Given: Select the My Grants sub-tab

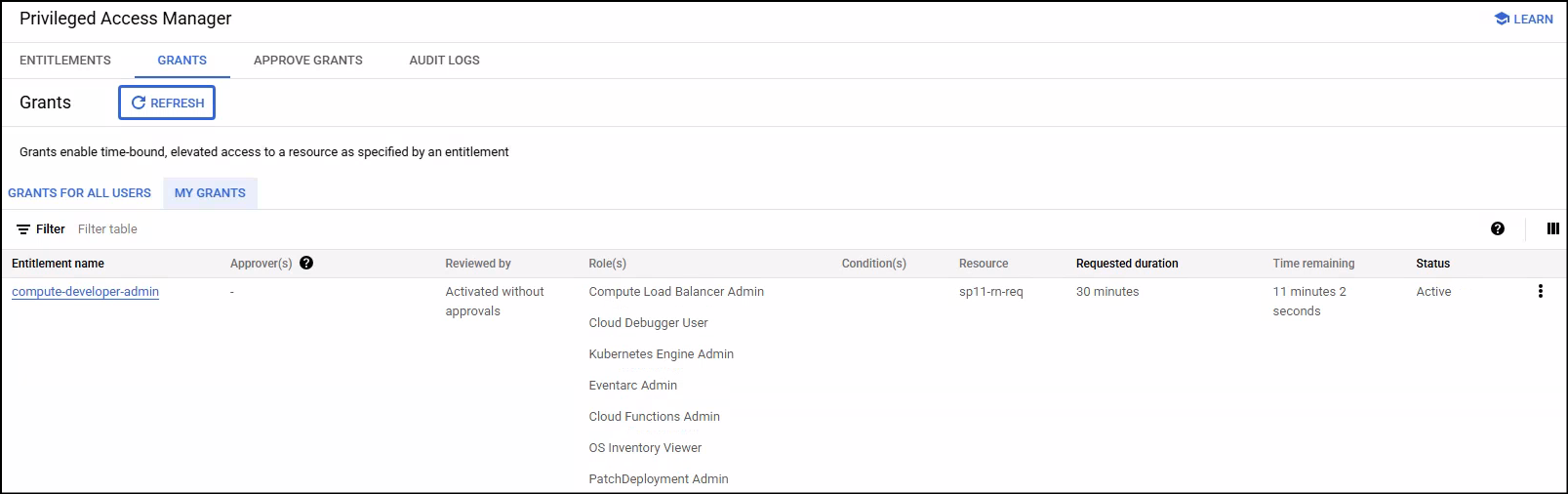Looking at the screenshot, I should [210, 192].
